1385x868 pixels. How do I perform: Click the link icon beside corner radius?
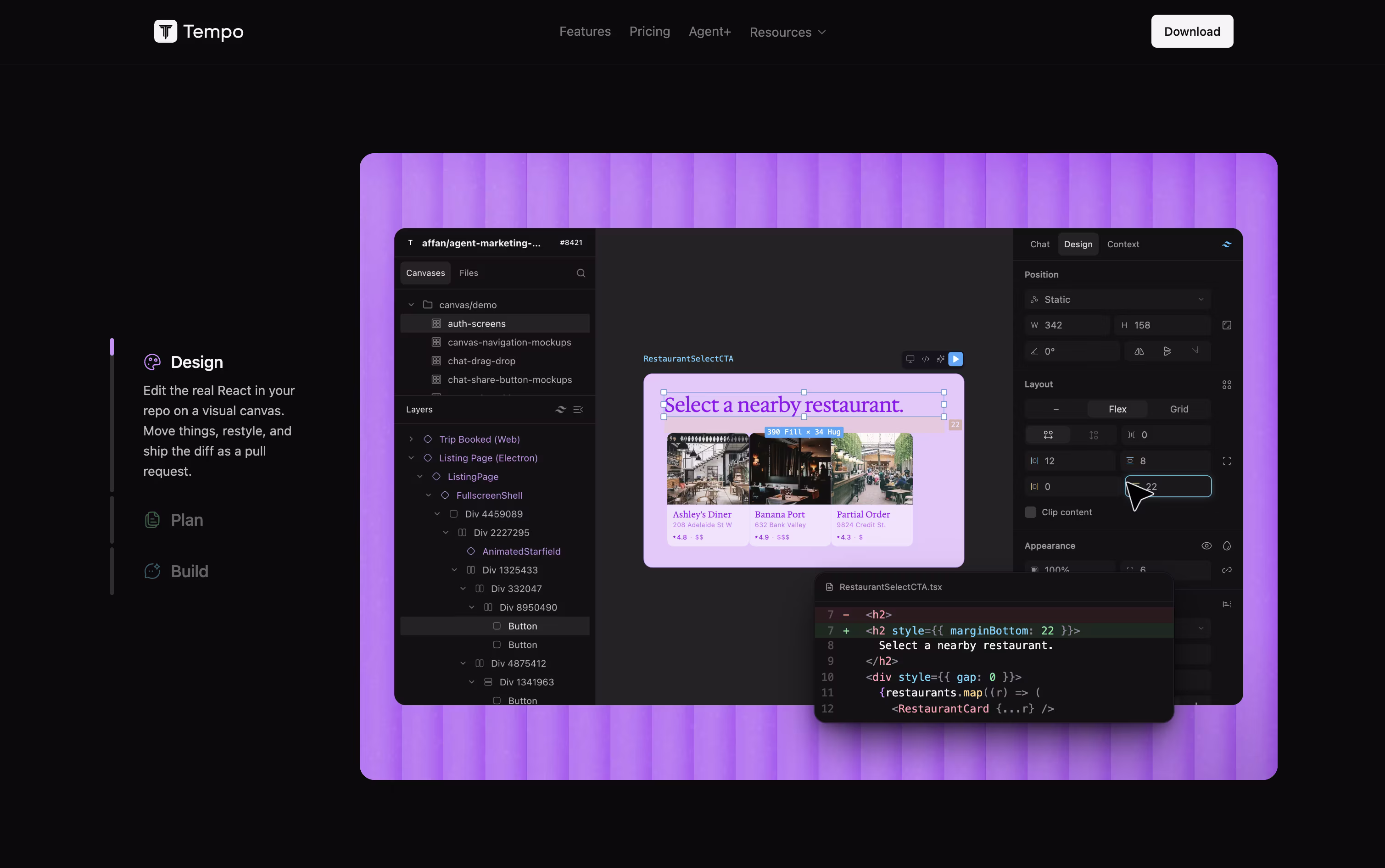coord(1227,570)
